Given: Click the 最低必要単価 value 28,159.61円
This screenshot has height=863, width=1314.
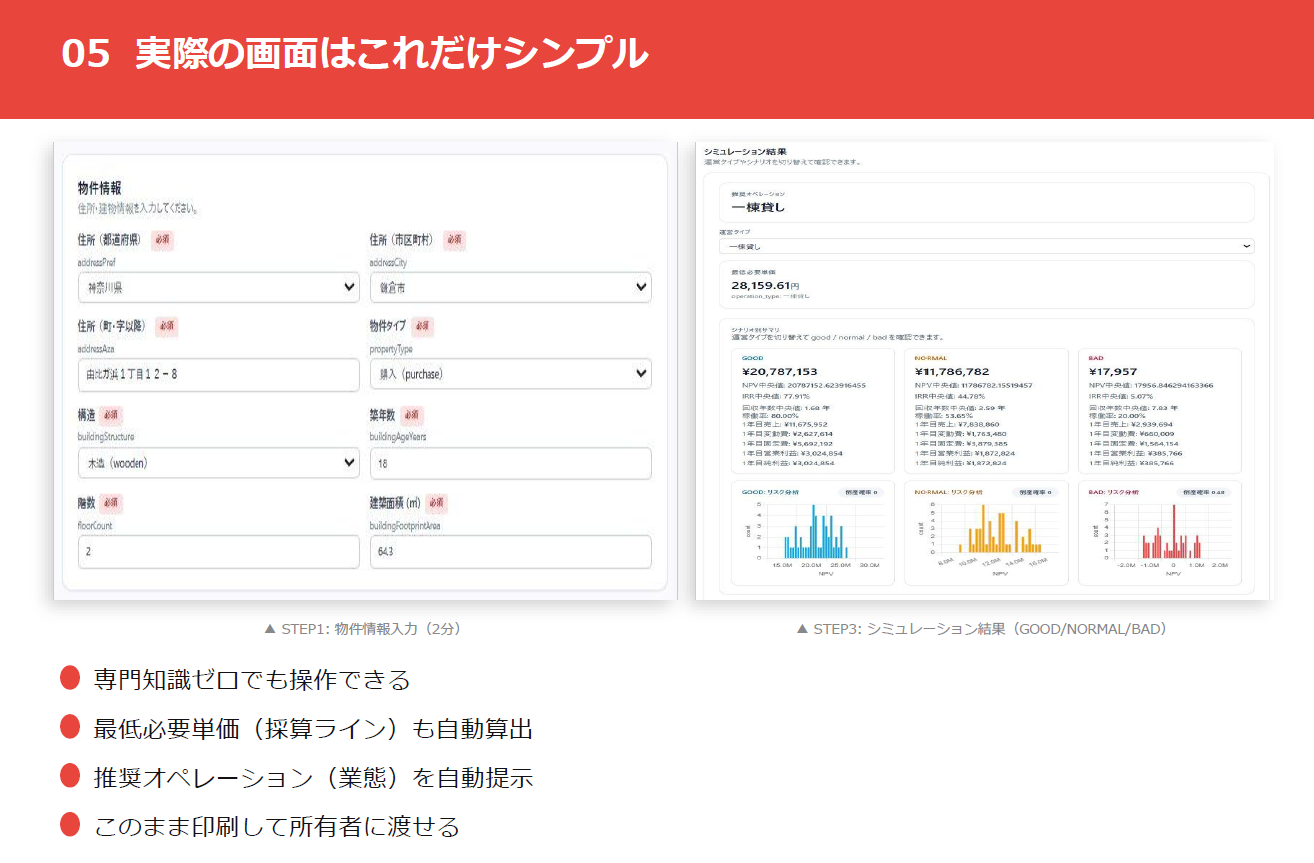Looking at the screenshot, I should (766, 285).
